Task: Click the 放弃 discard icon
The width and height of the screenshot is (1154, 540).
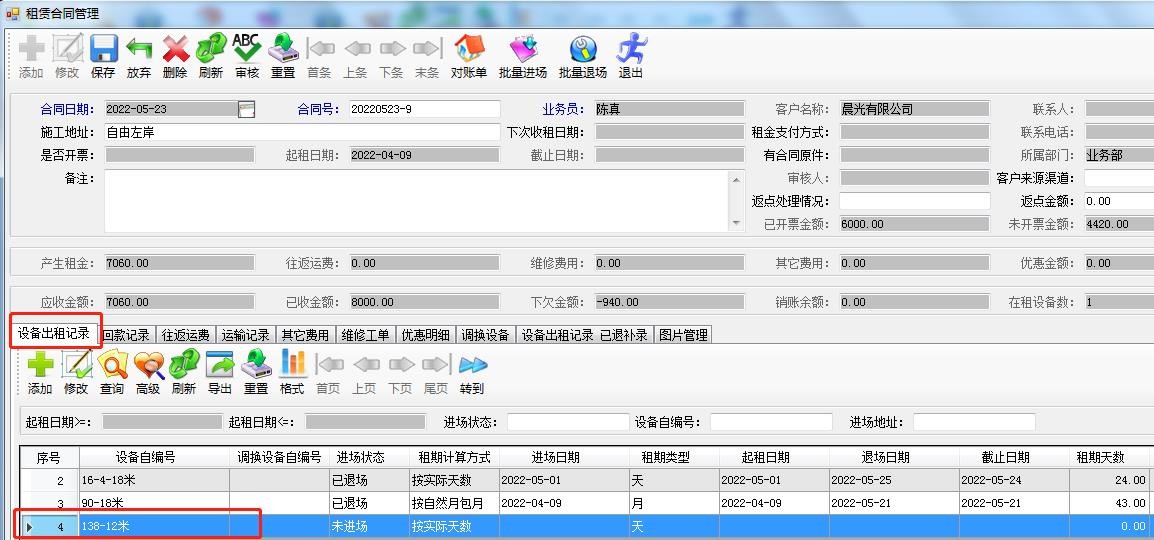Action: [x=139, y=49]
